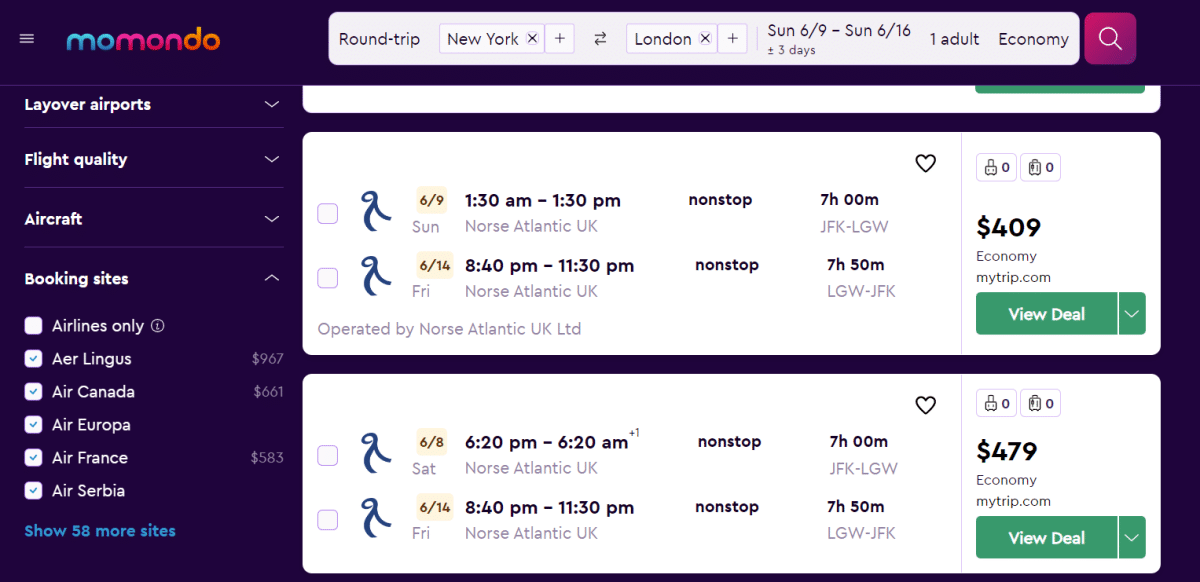
Task: Click the pink search magnifying glass icon
Action: (x=1110, y=38)
